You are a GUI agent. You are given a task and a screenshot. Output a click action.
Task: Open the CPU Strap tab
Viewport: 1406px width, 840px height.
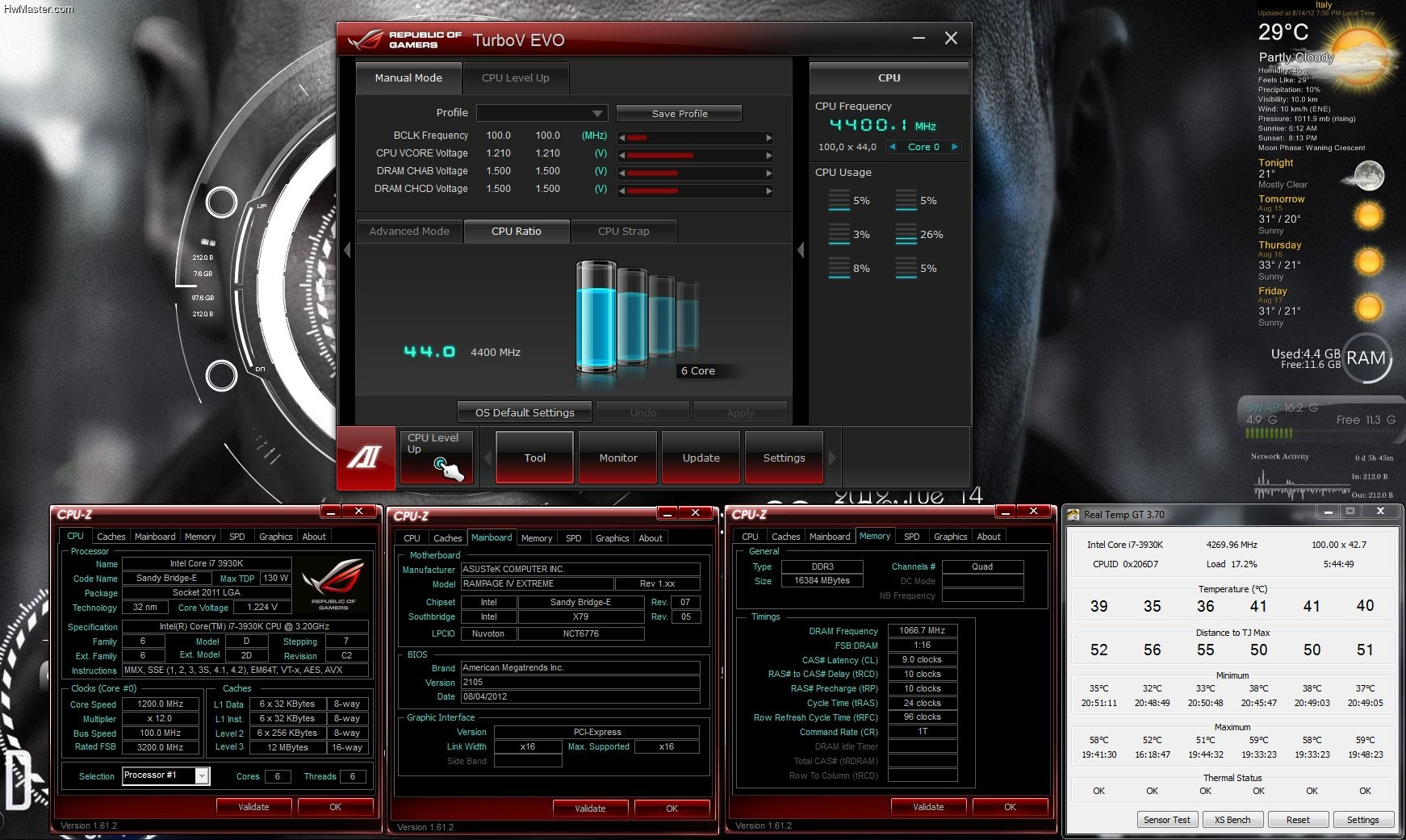[623, 231]
